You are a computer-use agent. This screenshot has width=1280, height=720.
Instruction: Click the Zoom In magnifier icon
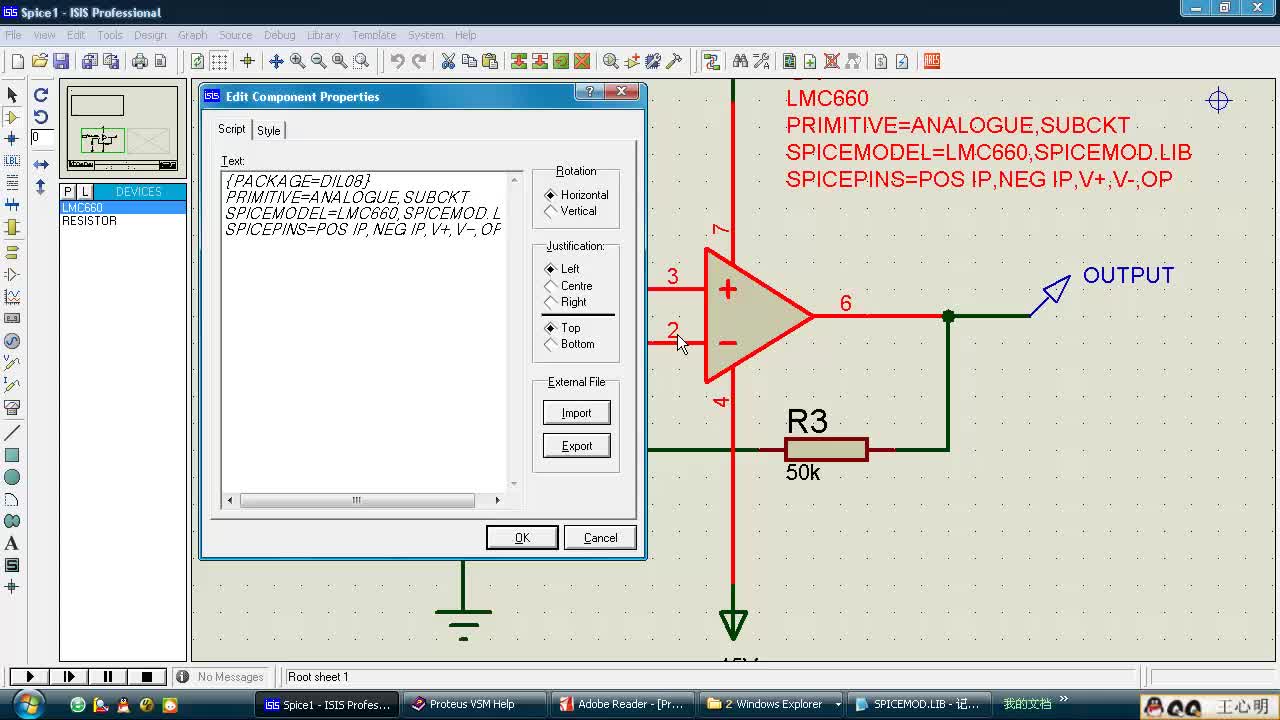pyautogui.click(x=297, y=61)
